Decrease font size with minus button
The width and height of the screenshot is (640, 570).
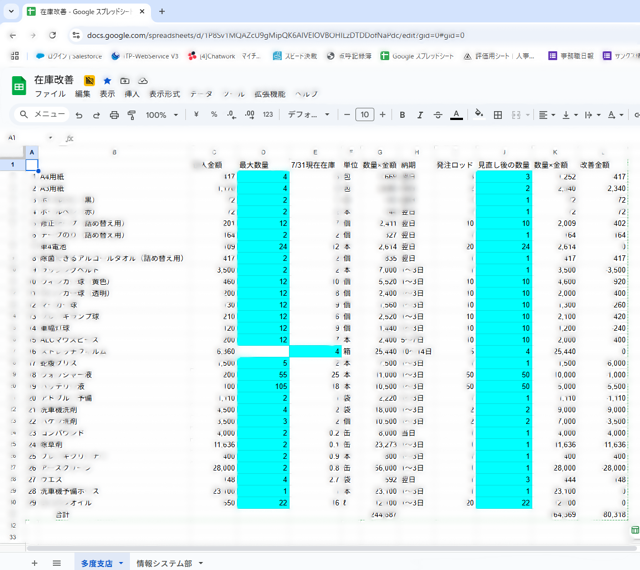(347, 115)
